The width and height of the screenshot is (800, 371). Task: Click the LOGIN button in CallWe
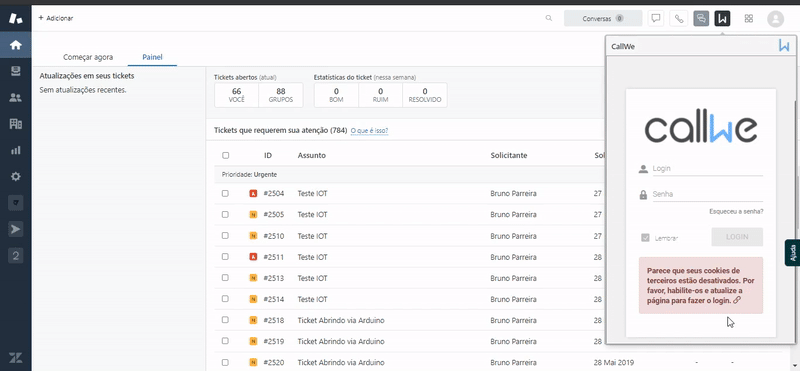pos(737,237)
